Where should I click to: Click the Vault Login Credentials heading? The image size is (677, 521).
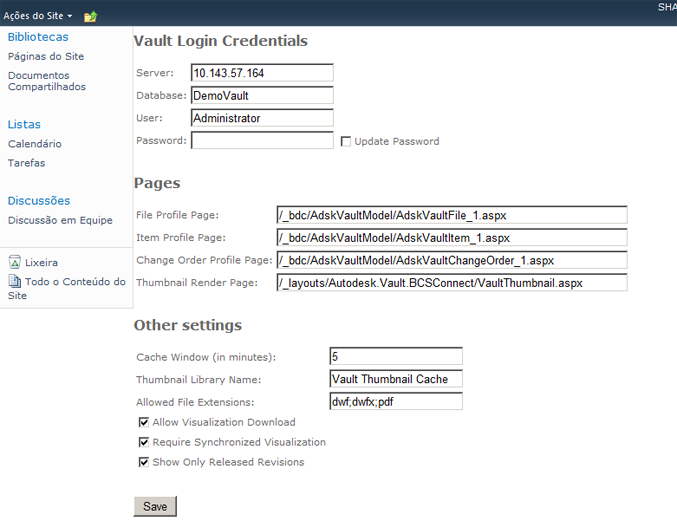tap(221, 41)
